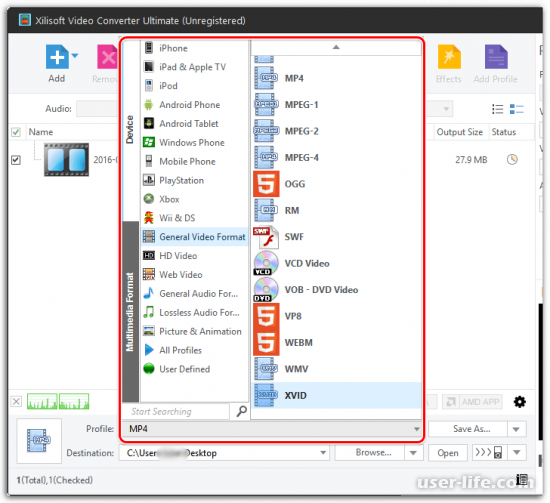Choose PlayStation category

click(x=195, y=180)
